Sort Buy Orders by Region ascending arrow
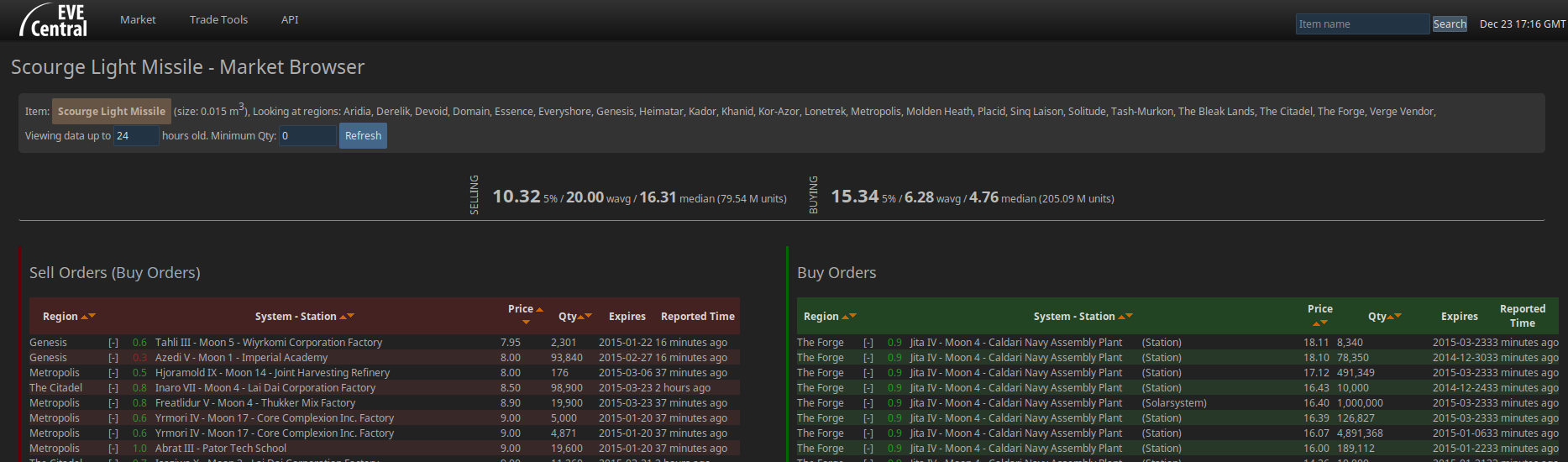The height and width of the screenshot is (462, 1568). pyautogui.click(x=846, y=317)
